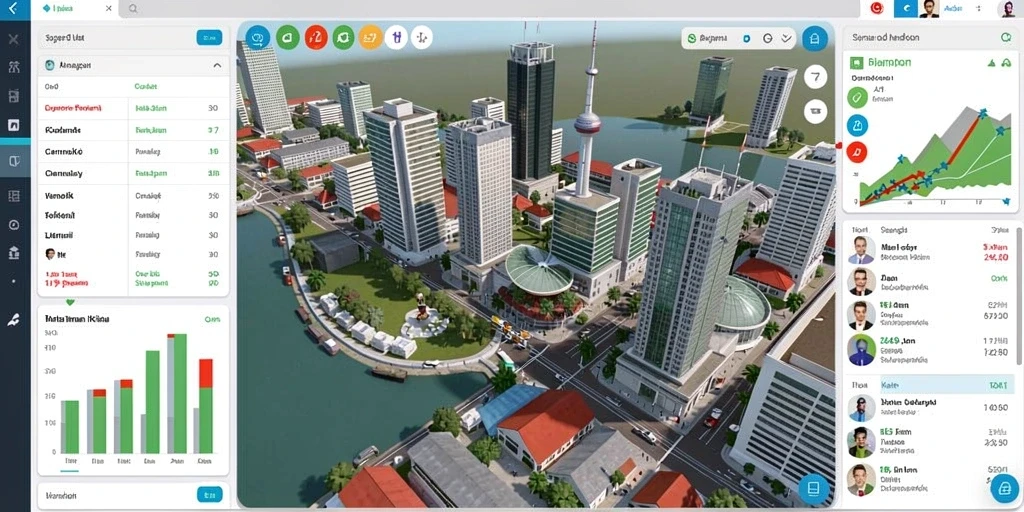The width and height of the screenshot is (1024, 512).
Task: Click the red circular map tool
Action: (315, 37)
